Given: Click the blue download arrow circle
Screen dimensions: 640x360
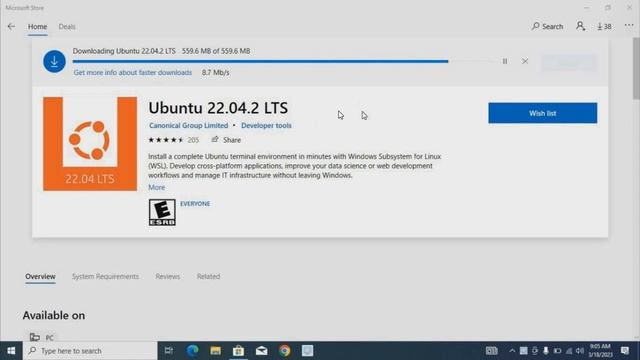Looking at the screenshot, I should [54, 62].
